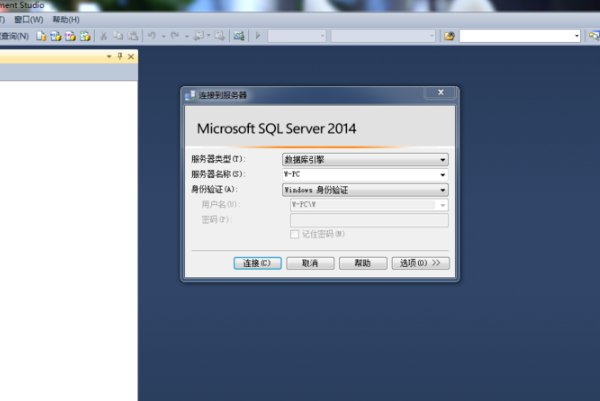The width and height of the screenshot is (600, 401).
Task: Click the 密码 input field
Action: [x=369, y=220]
